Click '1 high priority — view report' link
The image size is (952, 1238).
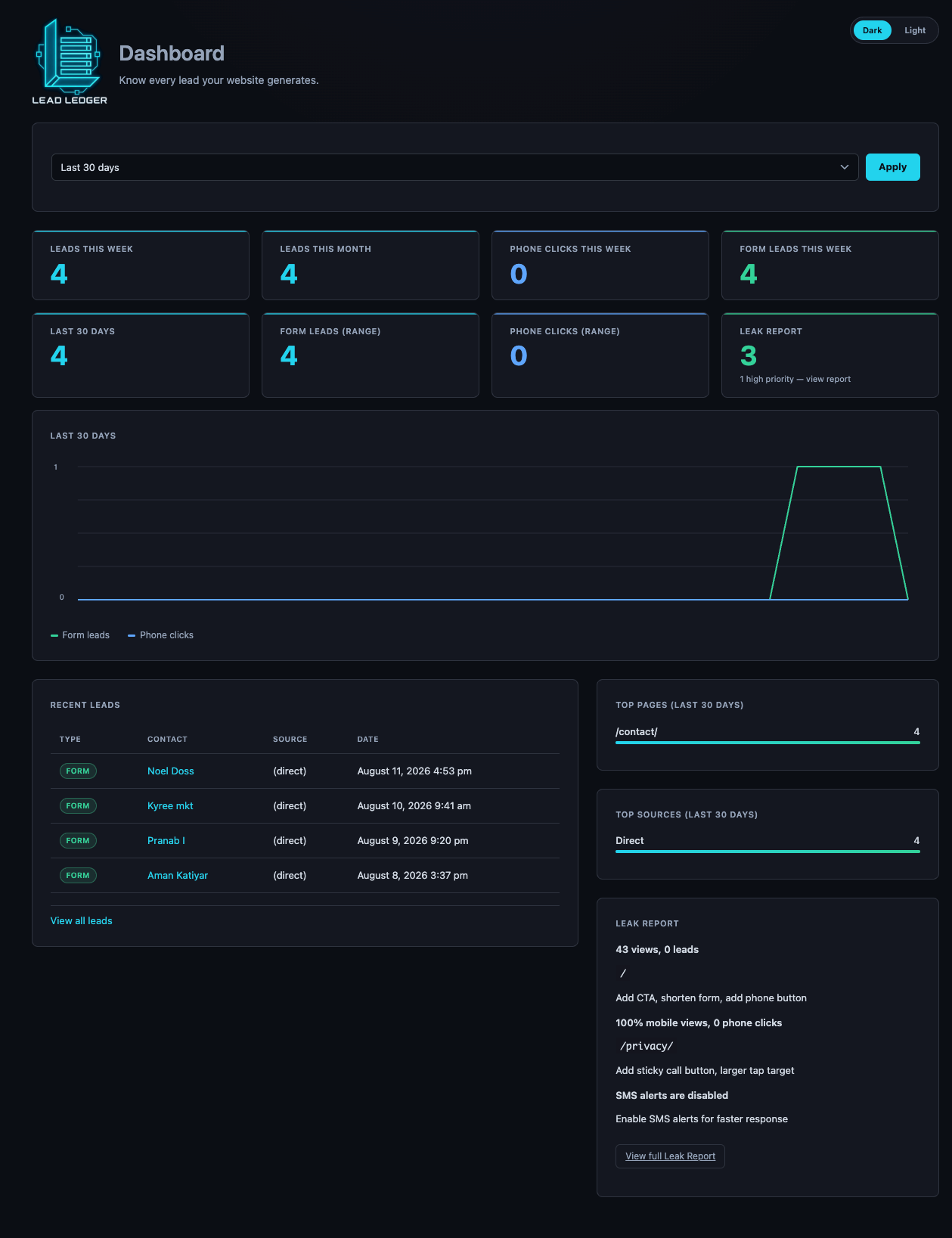click(795, 379)
